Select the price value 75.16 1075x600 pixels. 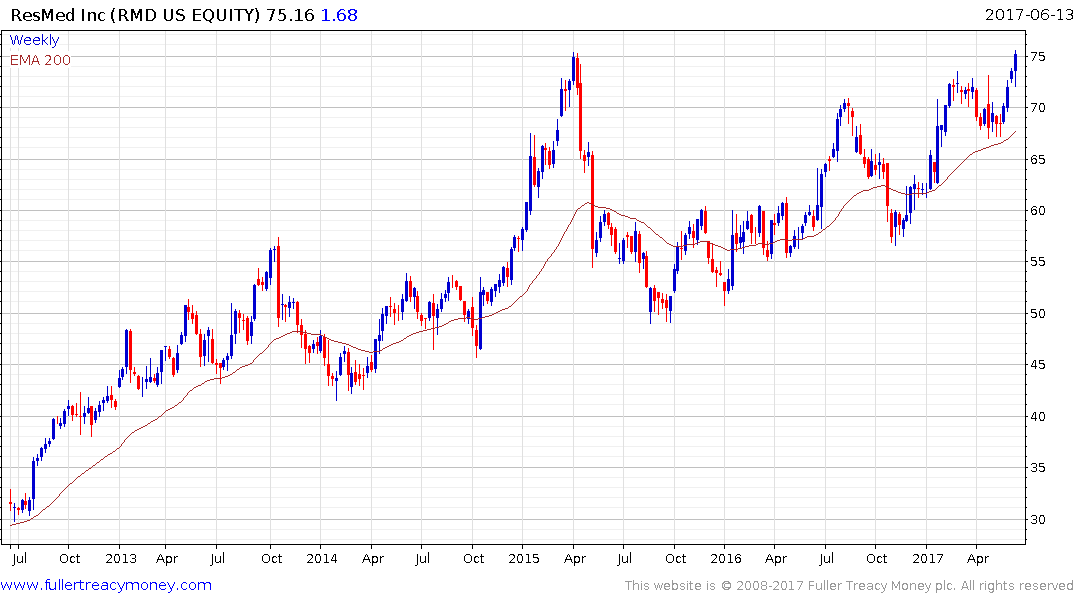tap(290, 15)
